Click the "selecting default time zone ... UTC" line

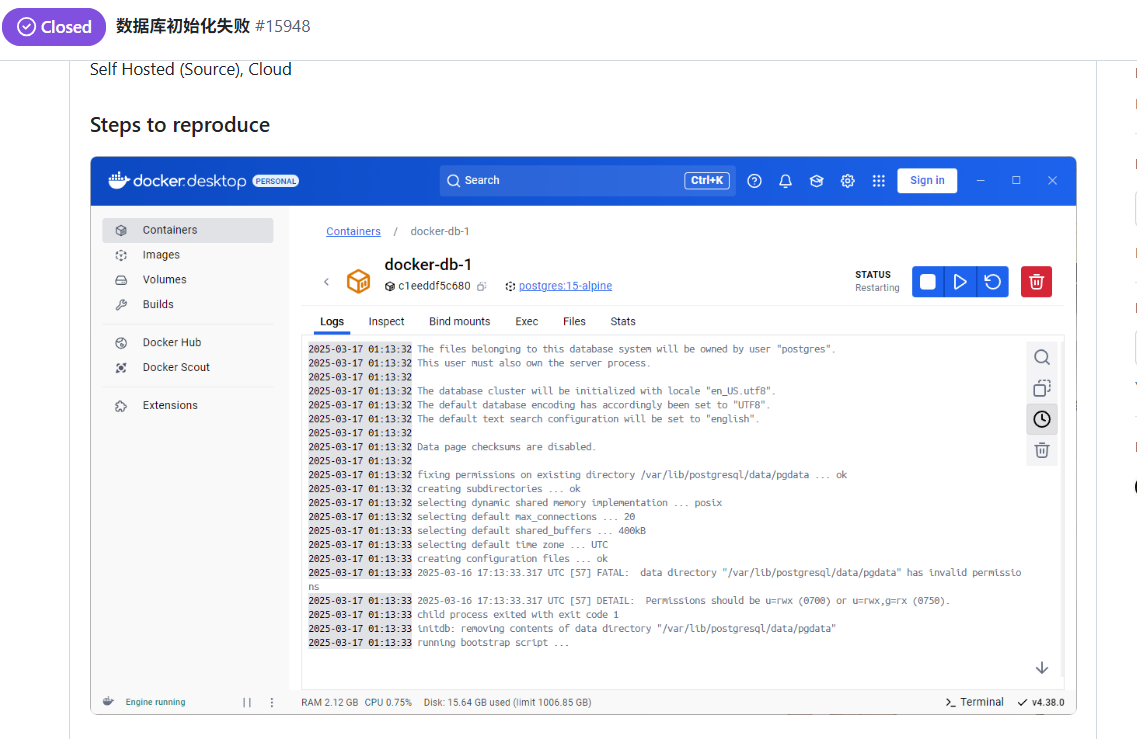click(513, 545)
